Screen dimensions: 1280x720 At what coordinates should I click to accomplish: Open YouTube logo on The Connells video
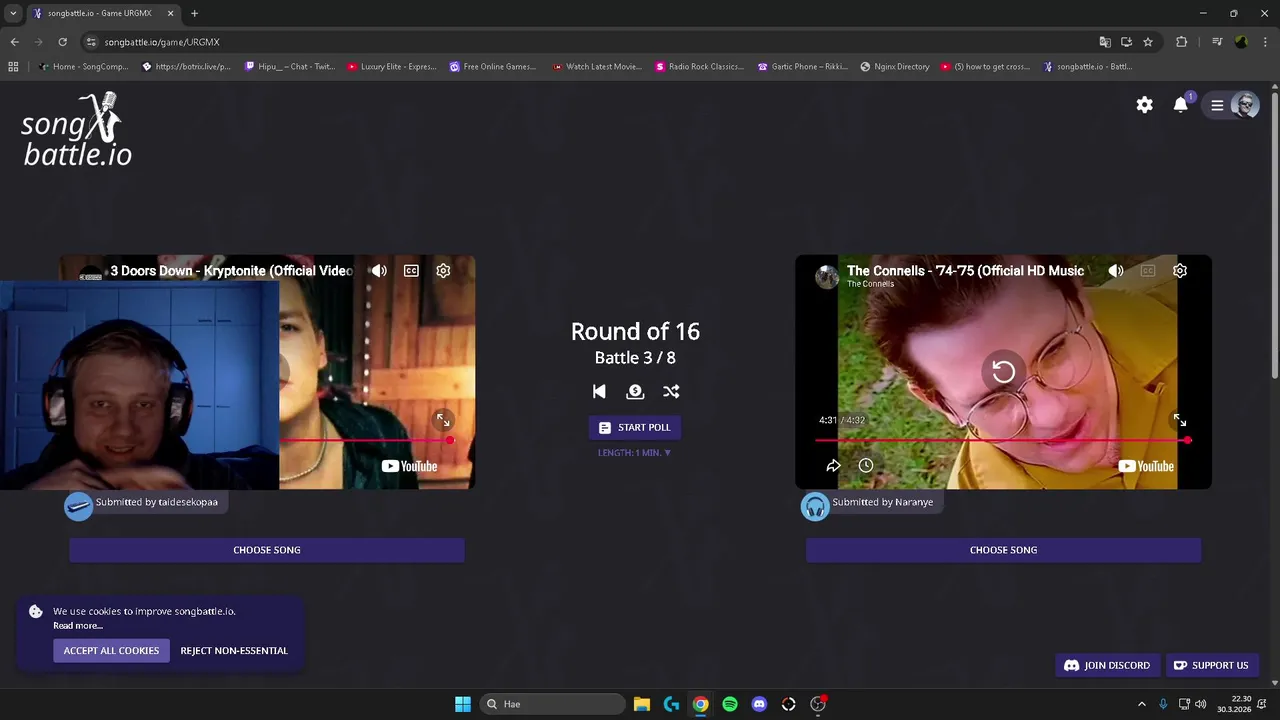tap(1146, 466)
